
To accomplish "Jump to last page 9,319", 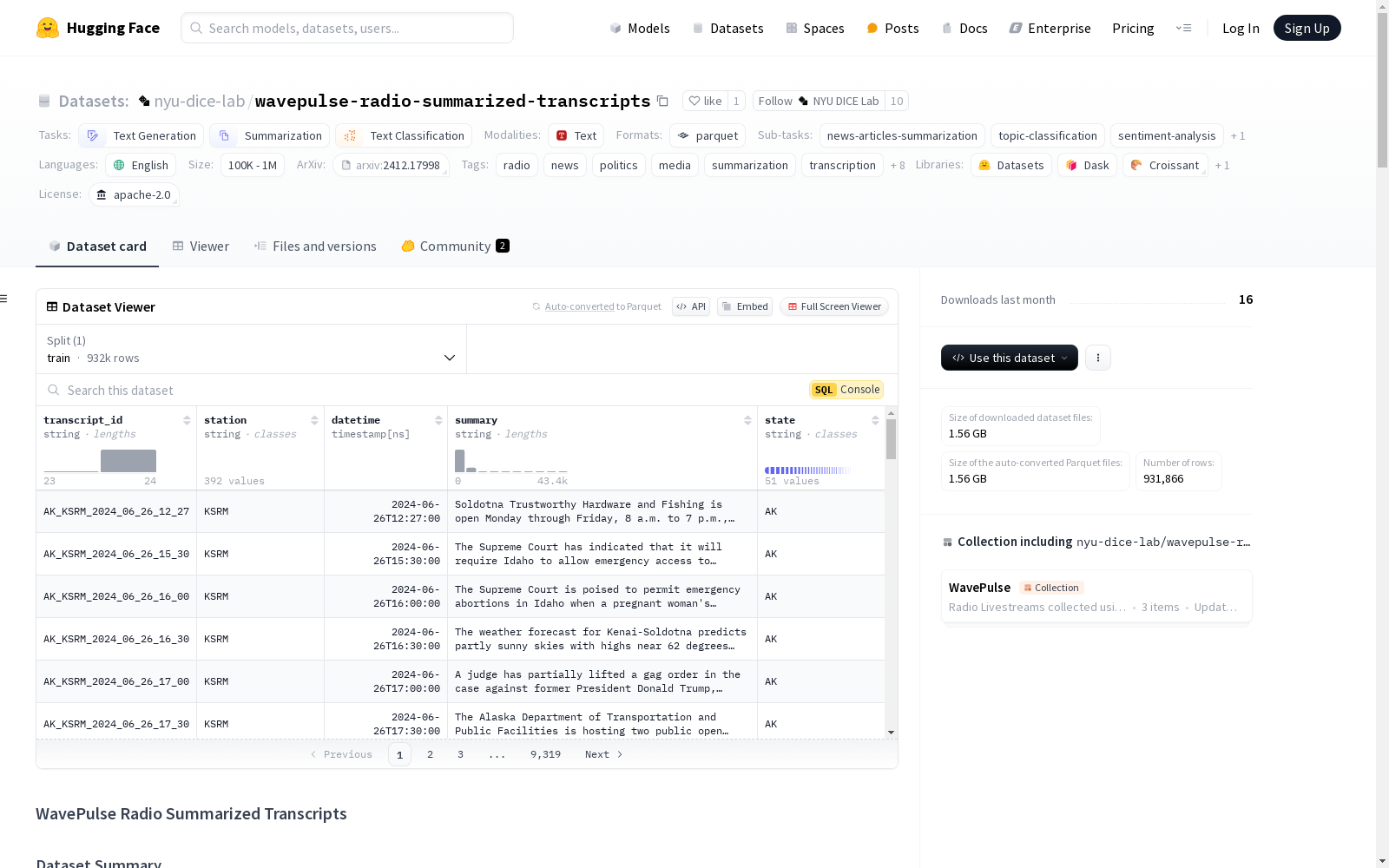I will tap(545, 754).
